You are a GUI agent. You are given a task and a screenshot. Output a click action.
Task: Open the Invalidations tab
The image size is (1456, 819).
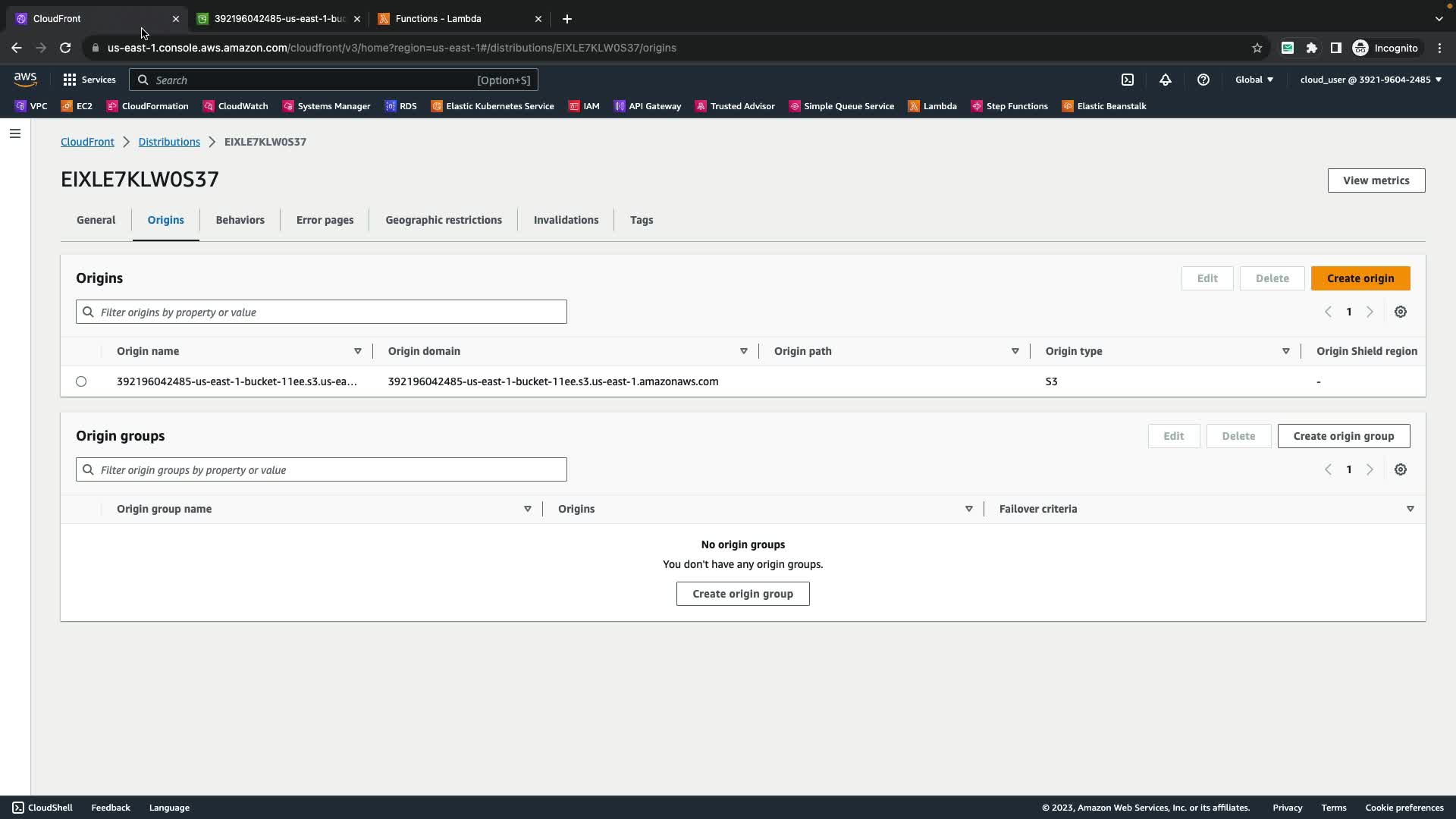tap(566, 220)
